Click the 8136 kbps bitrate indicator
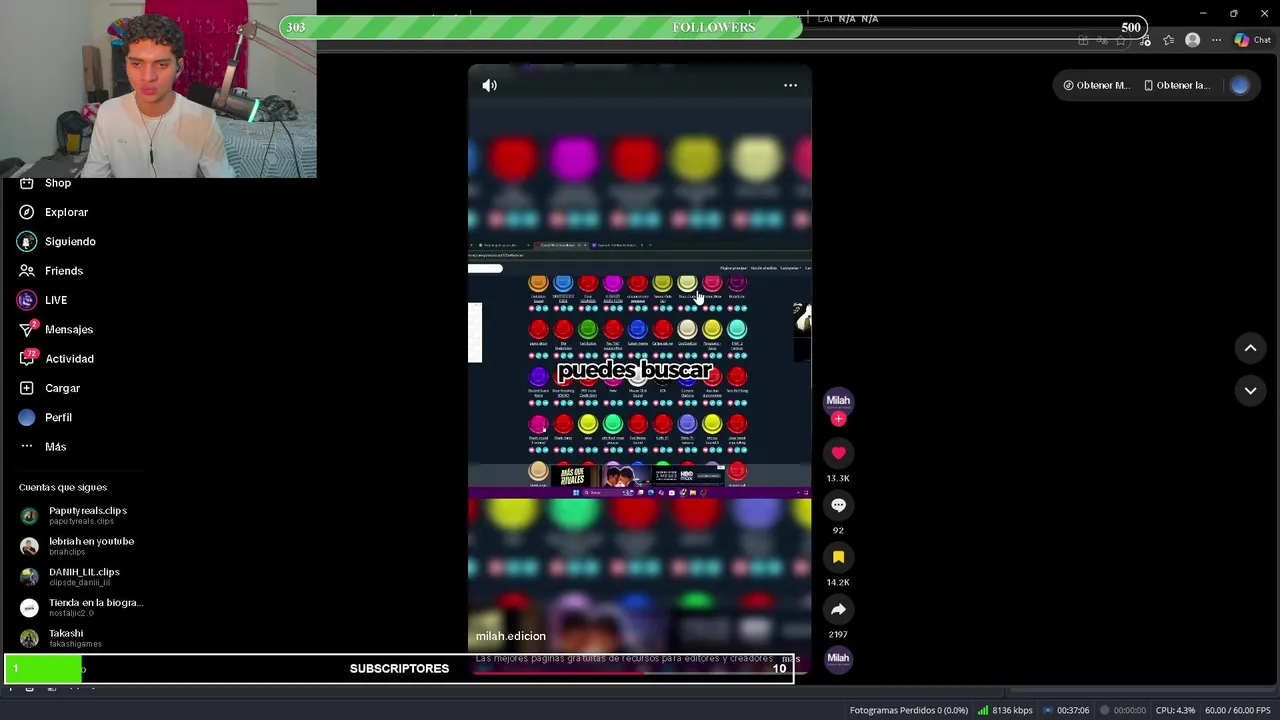 1005,710
